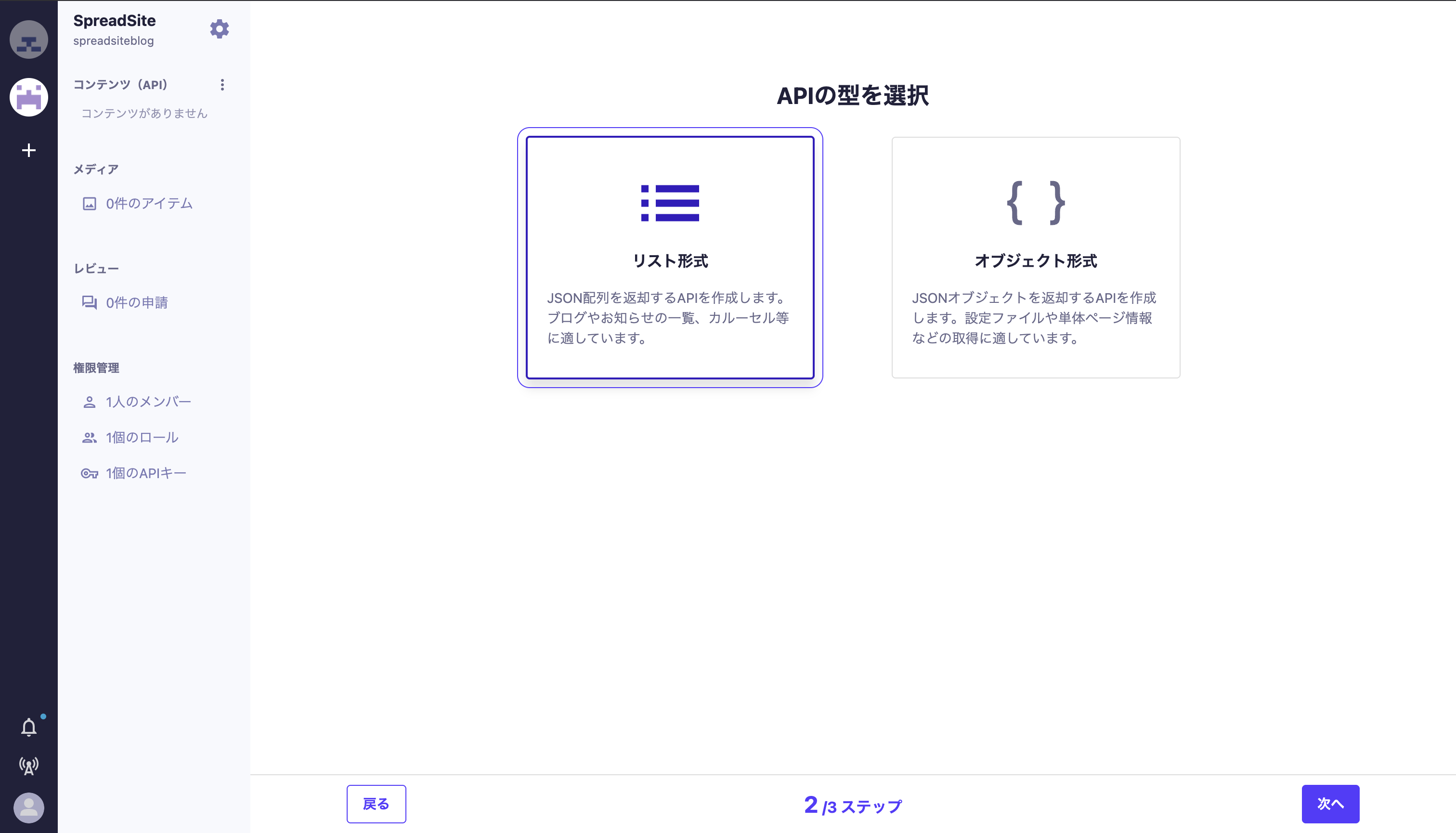Select the オブジェクト形式 API type card
Image resolution: width=1456 pixels, height=833 pixels.
coord(1036,258)
